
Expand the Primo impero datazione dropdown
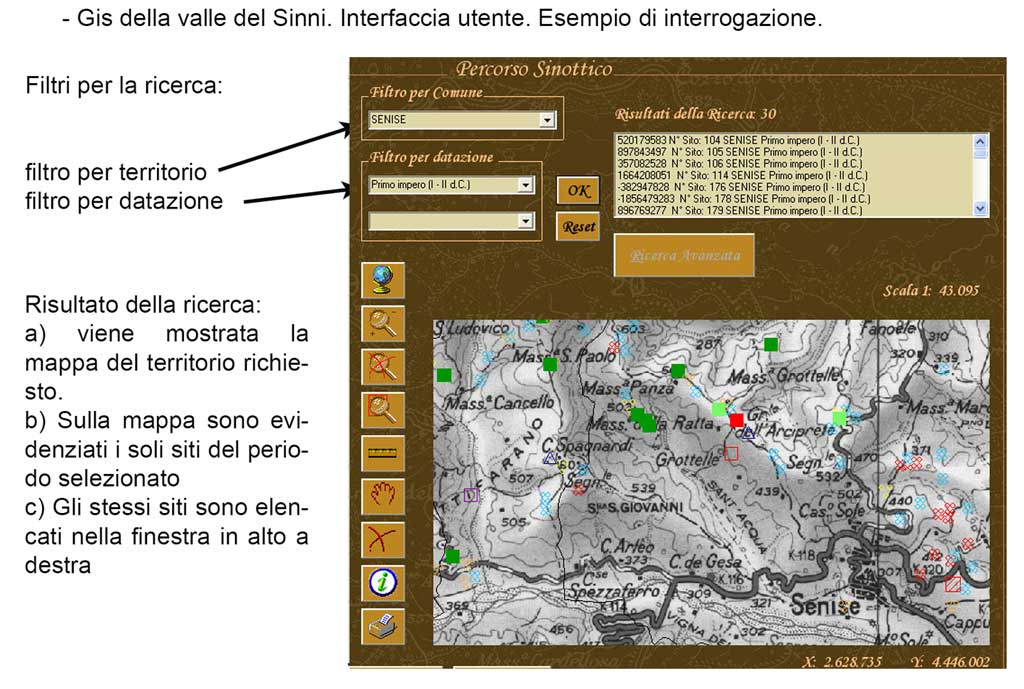pyautogui.click(x=526, y=185)
